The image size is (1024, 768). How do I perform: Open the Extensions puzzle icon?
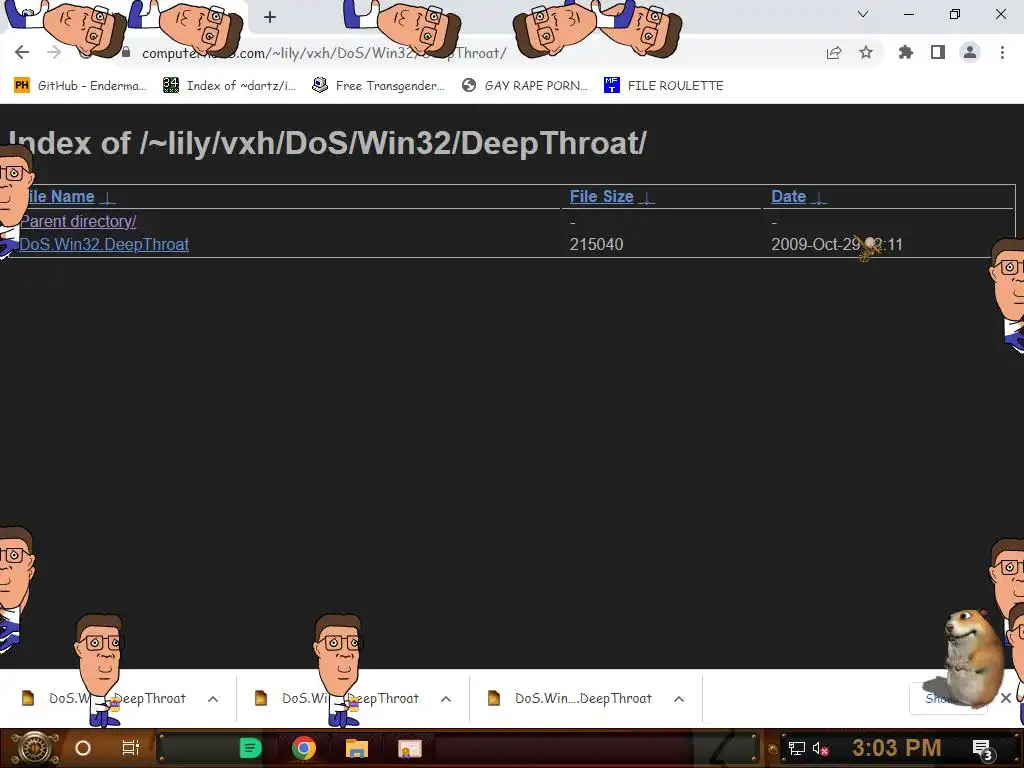point(906,52)
